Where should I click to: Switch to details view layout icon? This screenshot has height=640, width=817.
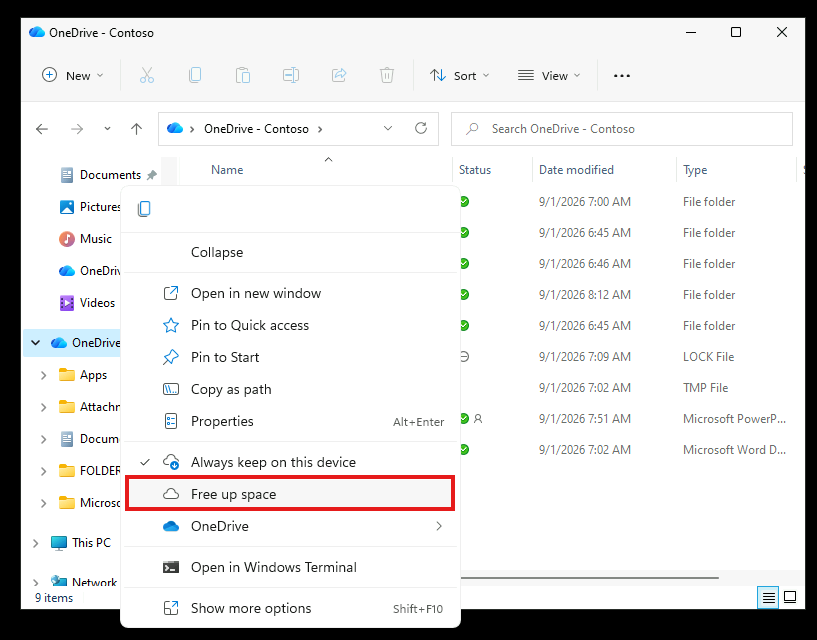[x=769, y=597]
